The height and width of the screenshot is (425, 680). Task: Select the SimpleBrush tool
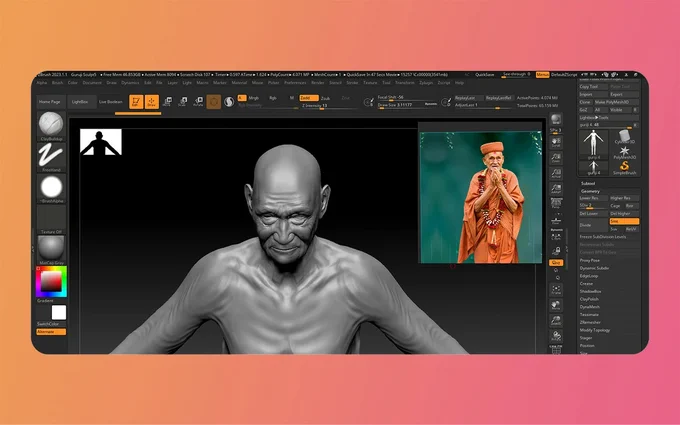click(x=624, y=168)
